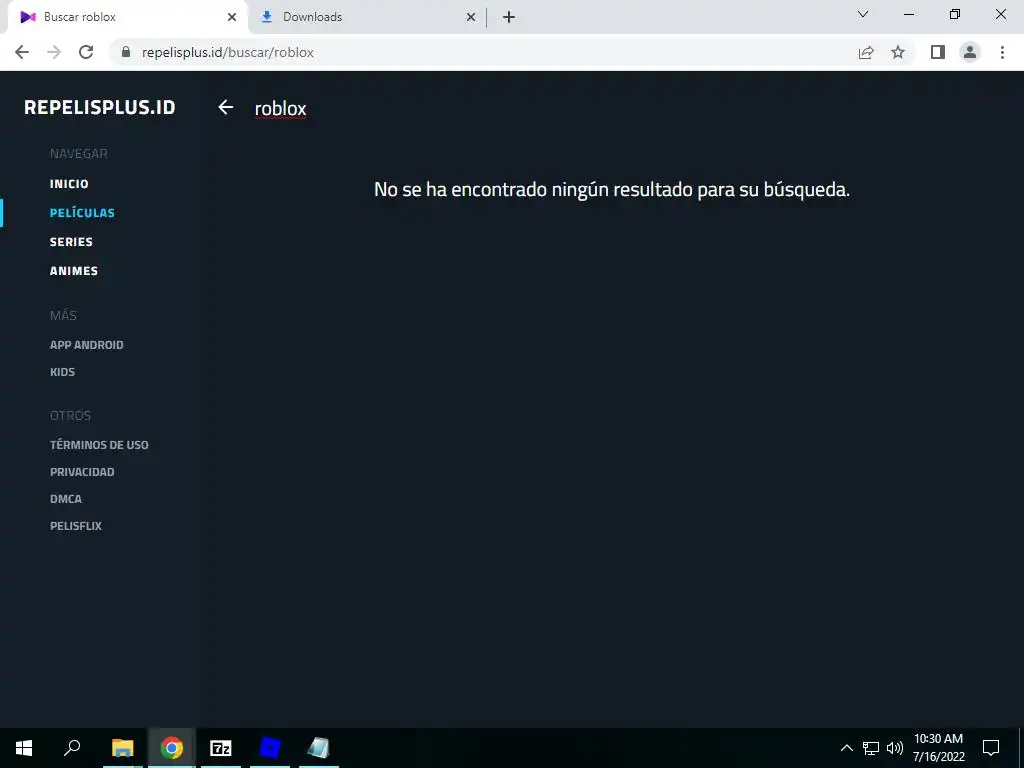Open a new tab with plus button
Screen dimensions: 1024x768
click(509, 17)
